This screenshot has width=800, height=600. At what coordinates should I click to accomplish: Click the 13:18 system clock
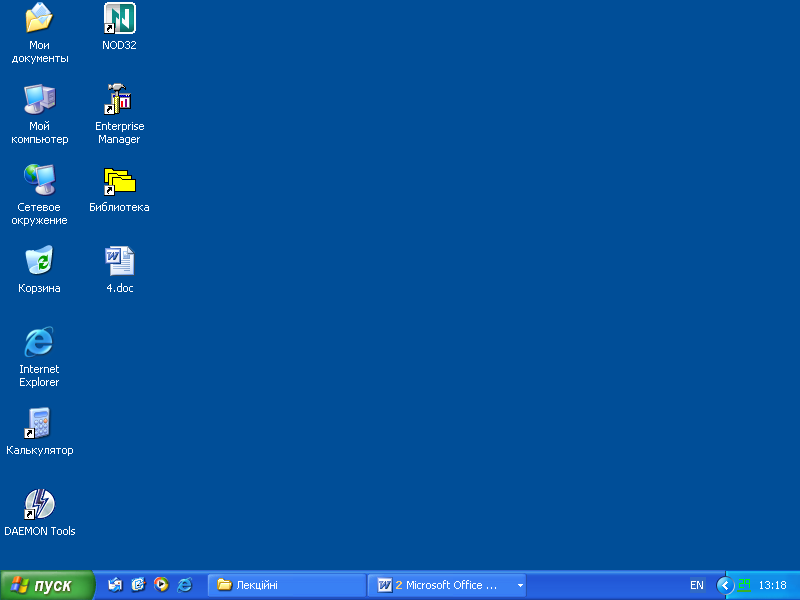pos(772,585)
